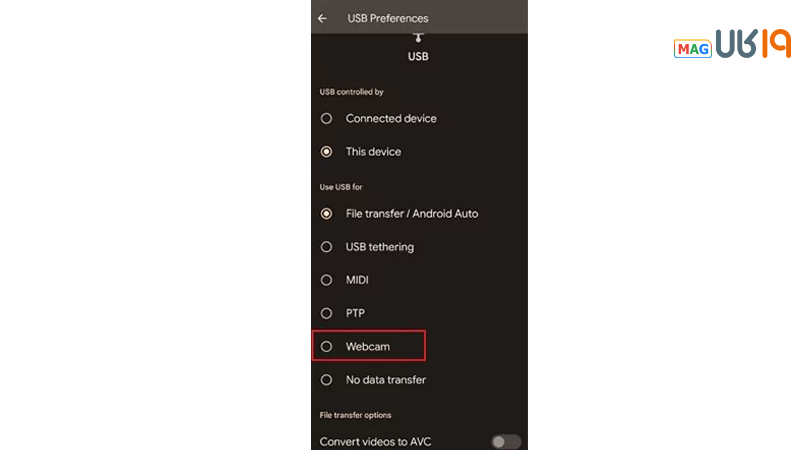Click the USB text label below icon
Viewport: 800px width, 450px height.
[418, 57]
